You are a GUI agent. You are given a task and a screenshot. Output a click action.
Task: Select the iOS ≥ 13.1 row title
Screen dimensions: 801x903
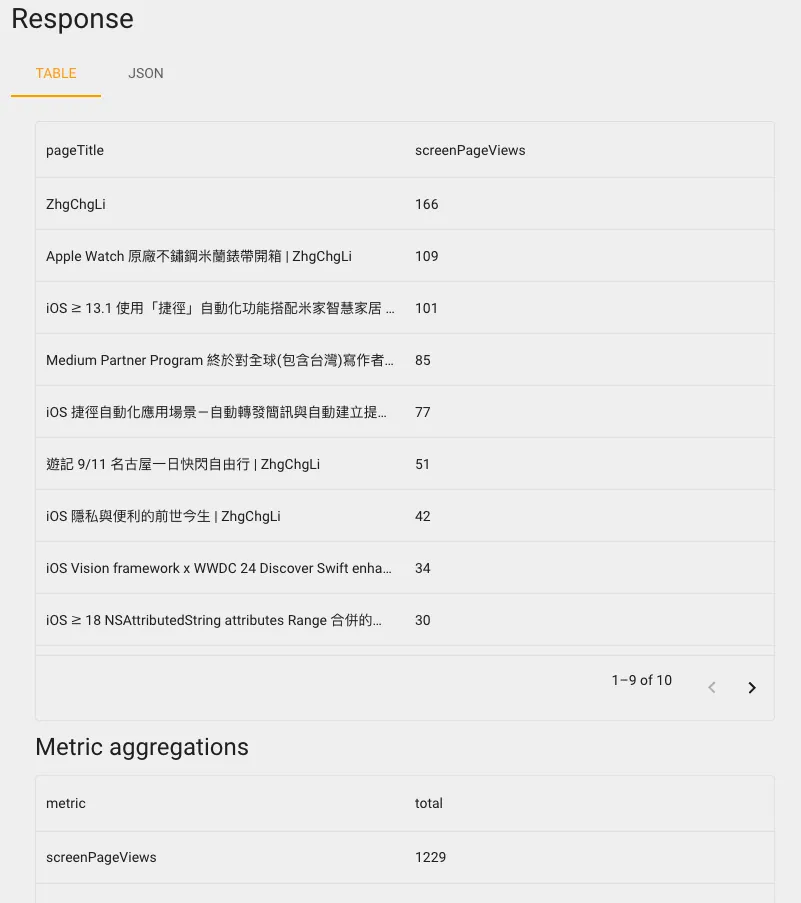coord(220,308)
